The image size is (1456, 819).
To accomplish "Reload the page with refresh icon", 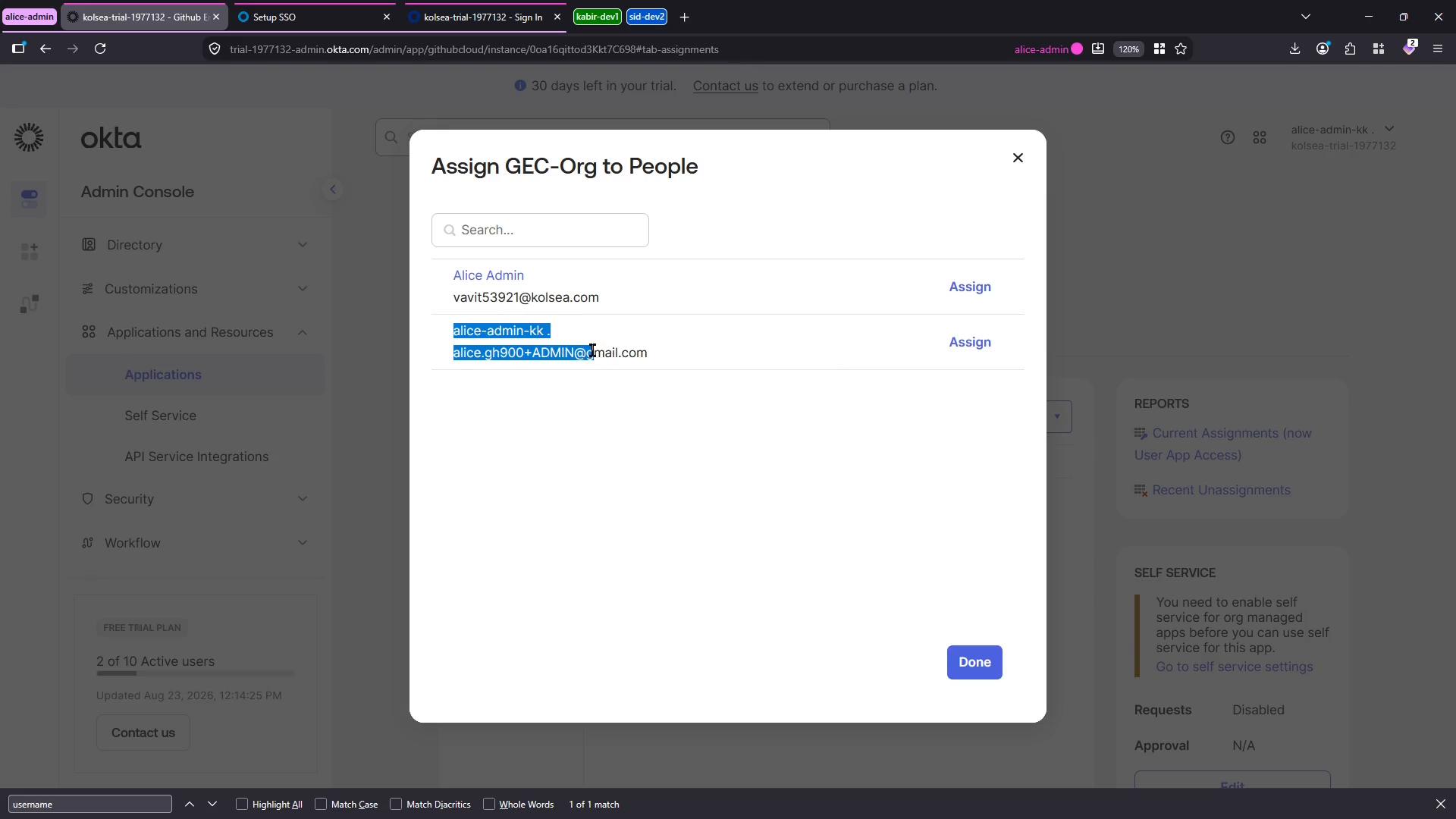I will 100,49.
